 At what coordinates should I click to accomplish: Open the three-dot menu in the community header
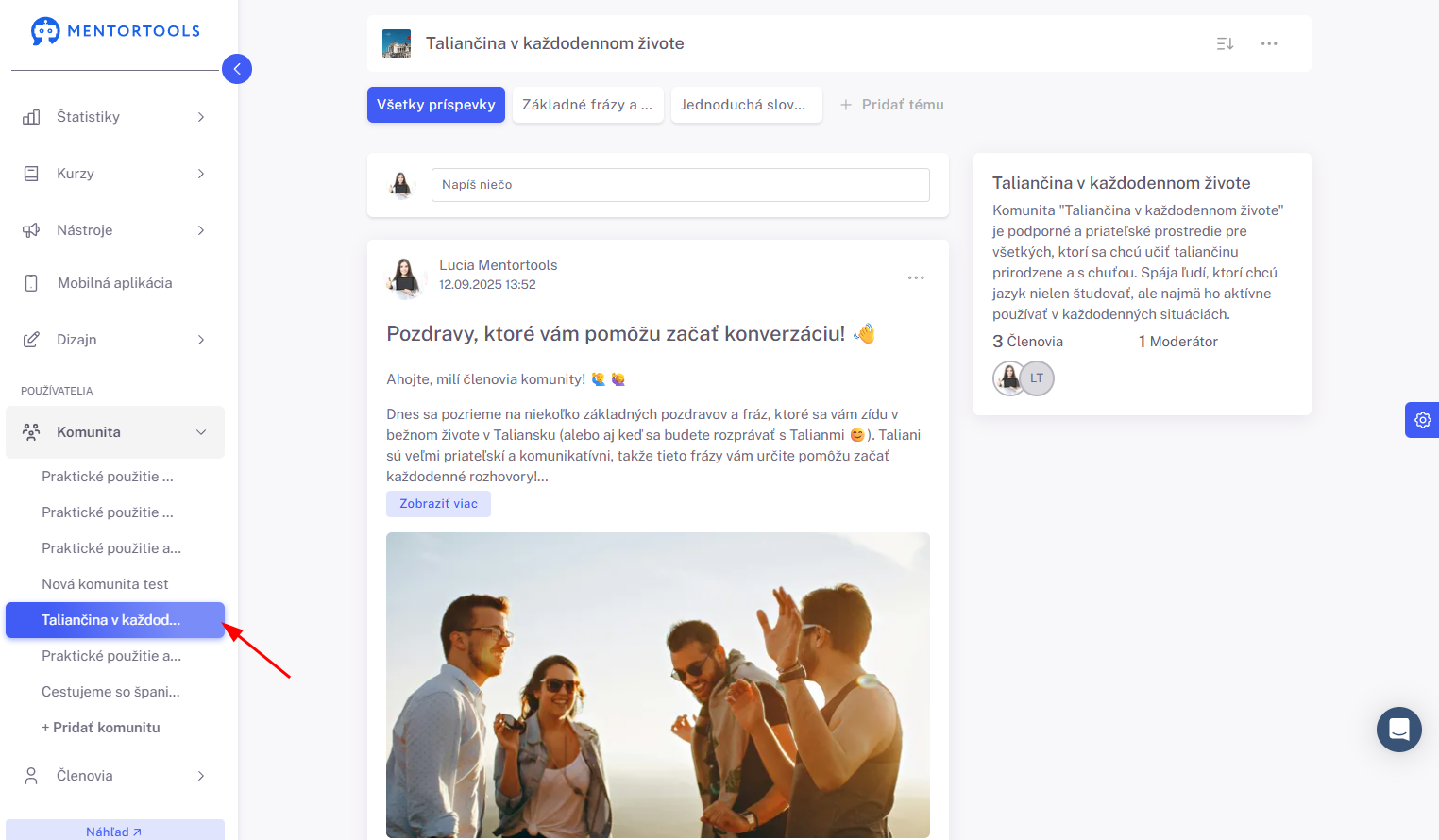coord(1269,43)
